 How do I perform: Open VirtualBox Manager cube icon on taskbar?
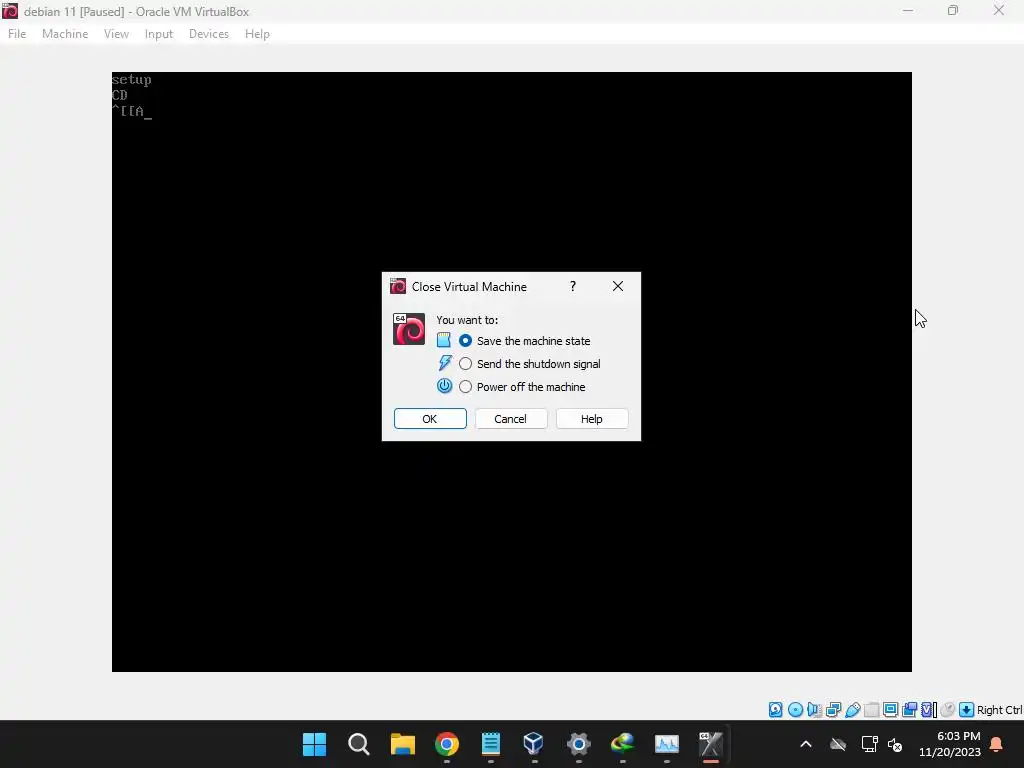coord(534,744)
